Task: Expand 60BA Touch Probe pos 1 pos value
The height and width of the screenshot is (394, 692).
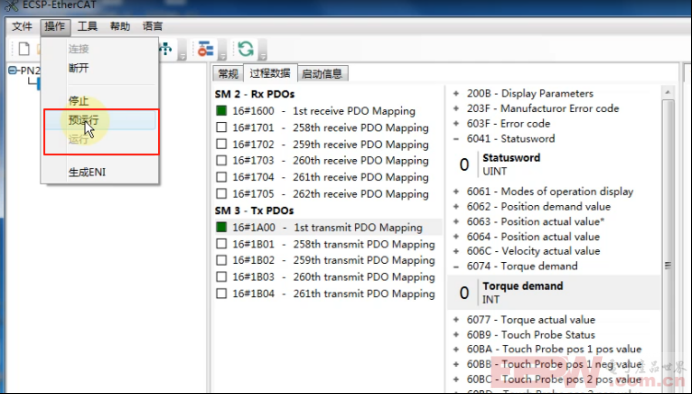Action: pyautogui.click(x=456, y=349)
